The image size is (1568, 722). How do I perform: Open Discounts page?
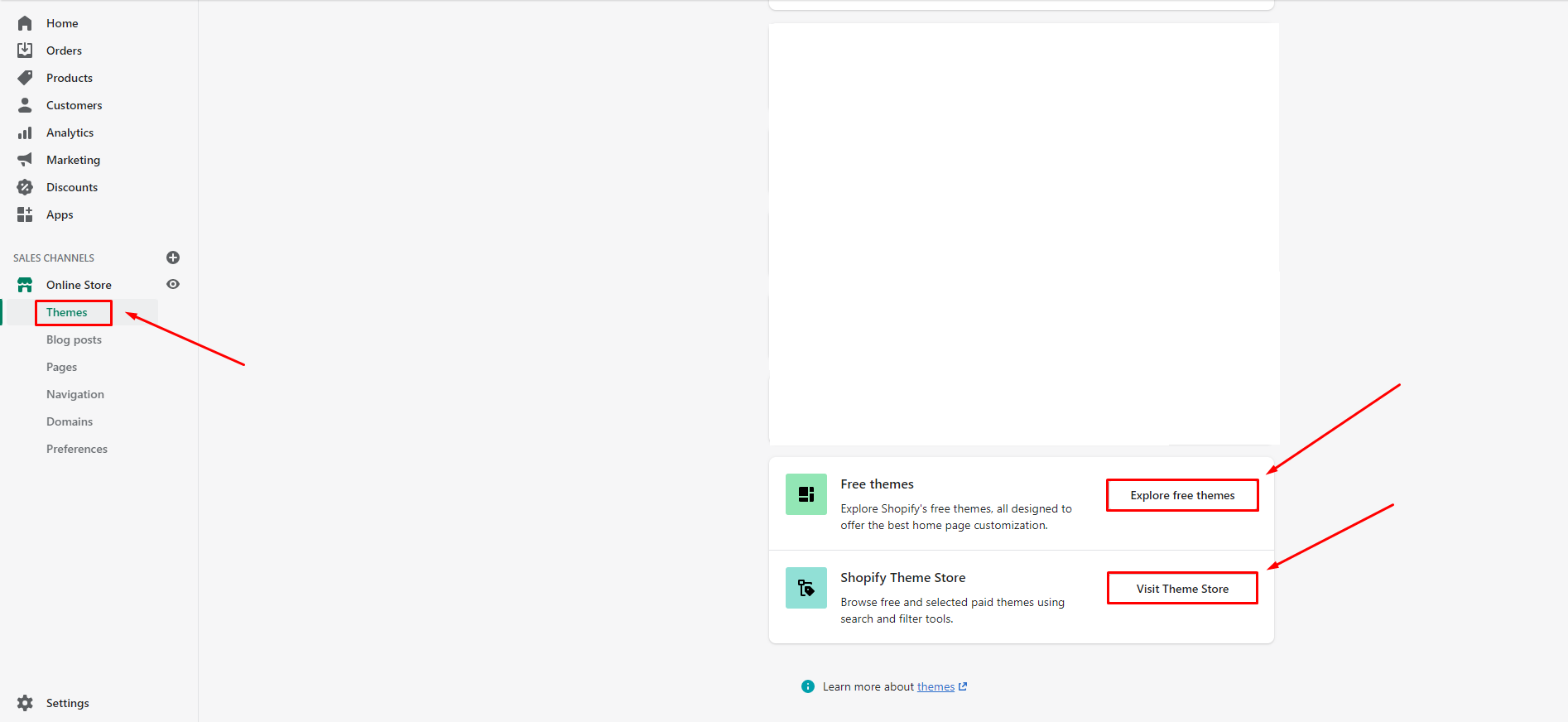pyautogui.click(x=72, y=187)
